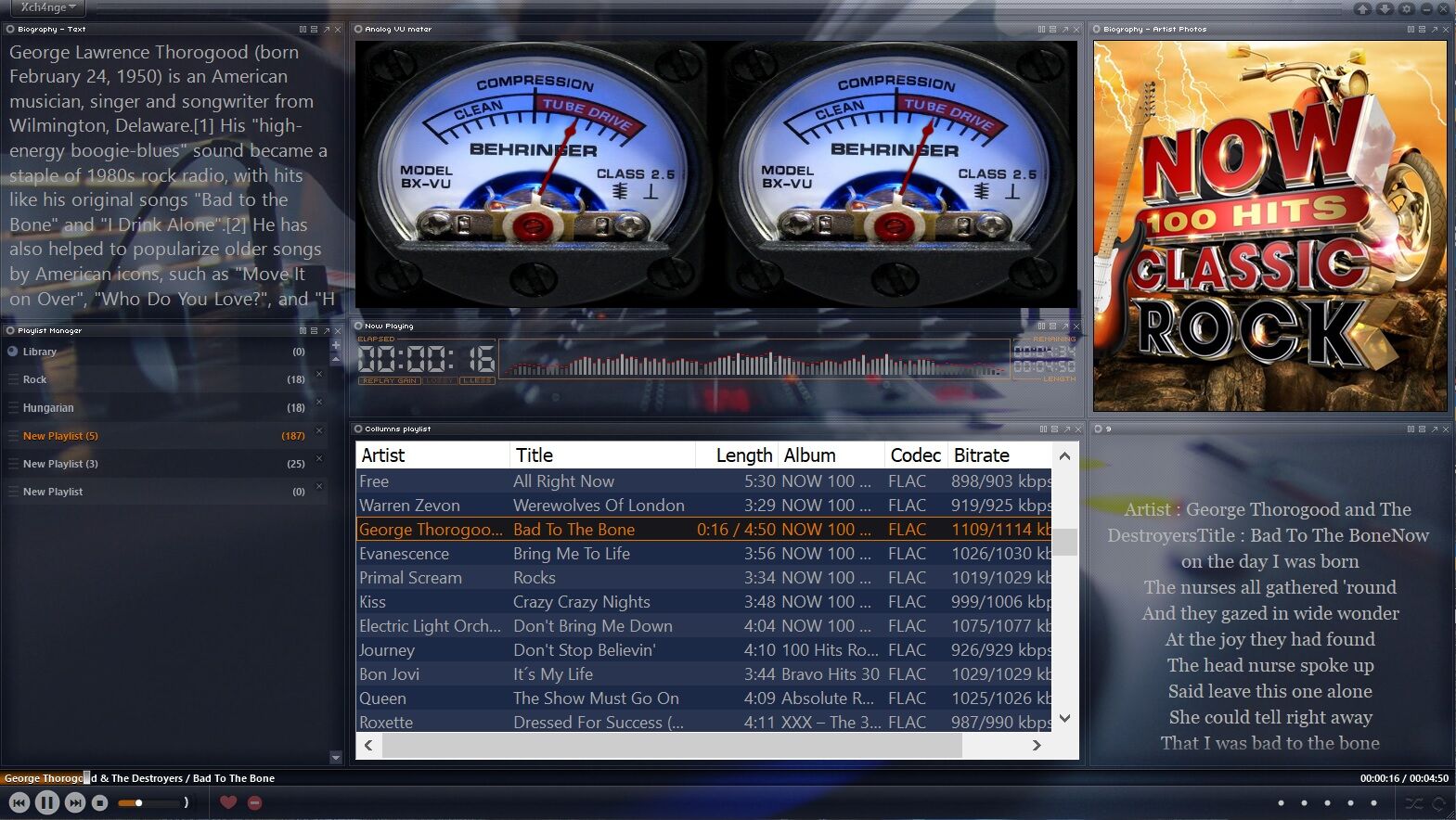Sort by the Length column header
Screen dimensions: 1456x820
tap(737, 455)
